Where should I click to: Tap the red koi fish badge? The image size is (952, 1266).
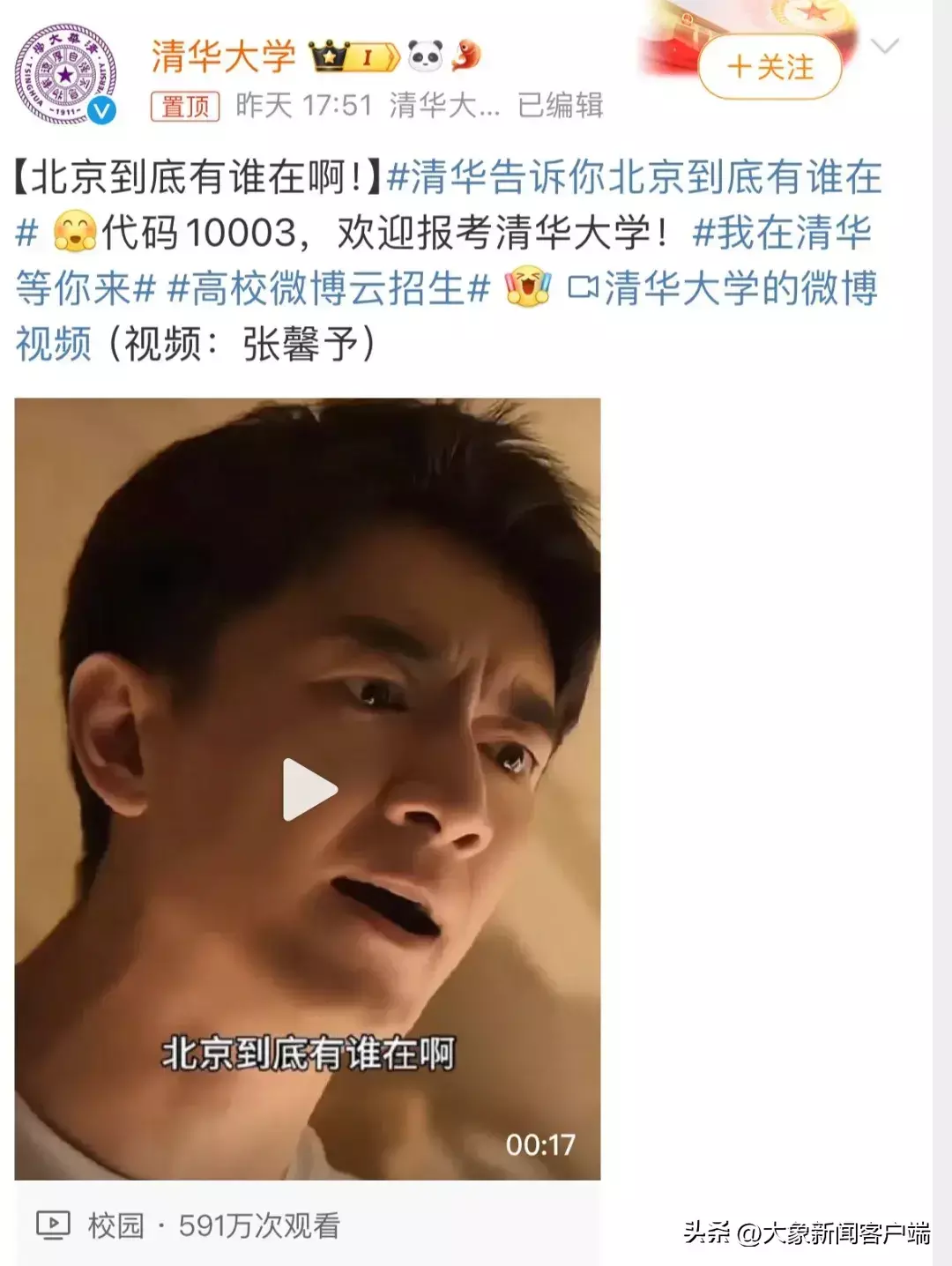(466, 56)
